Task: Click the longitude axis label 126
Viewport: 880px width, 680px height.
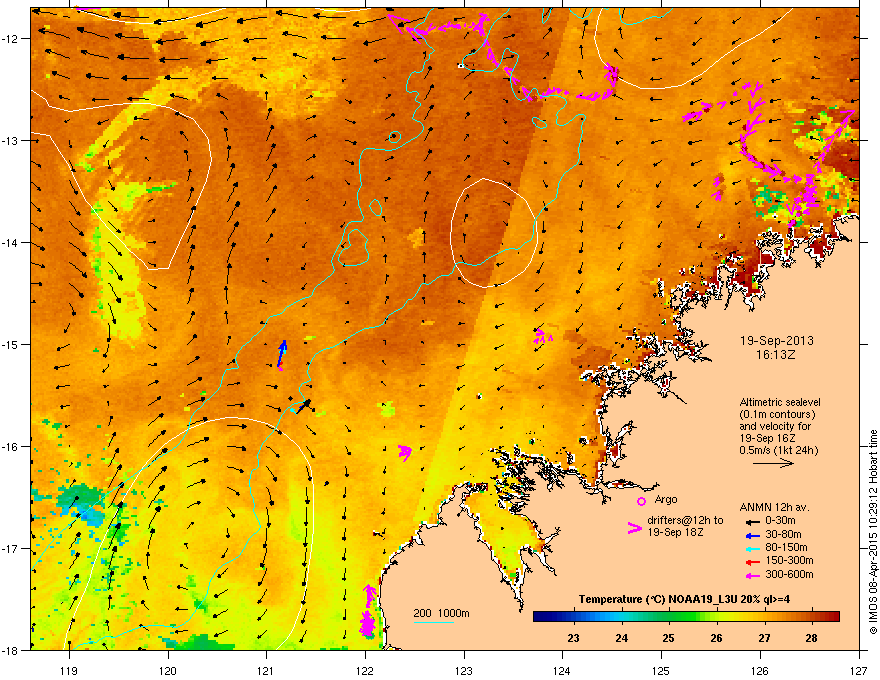Action: 760,670
